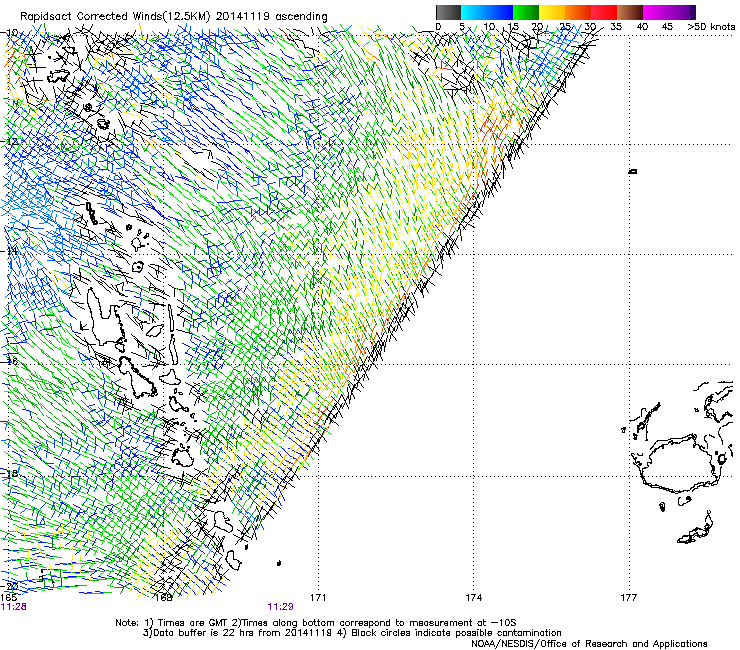Click the purple '11:28' time label

pyautogui.click(x=13, y=607)
